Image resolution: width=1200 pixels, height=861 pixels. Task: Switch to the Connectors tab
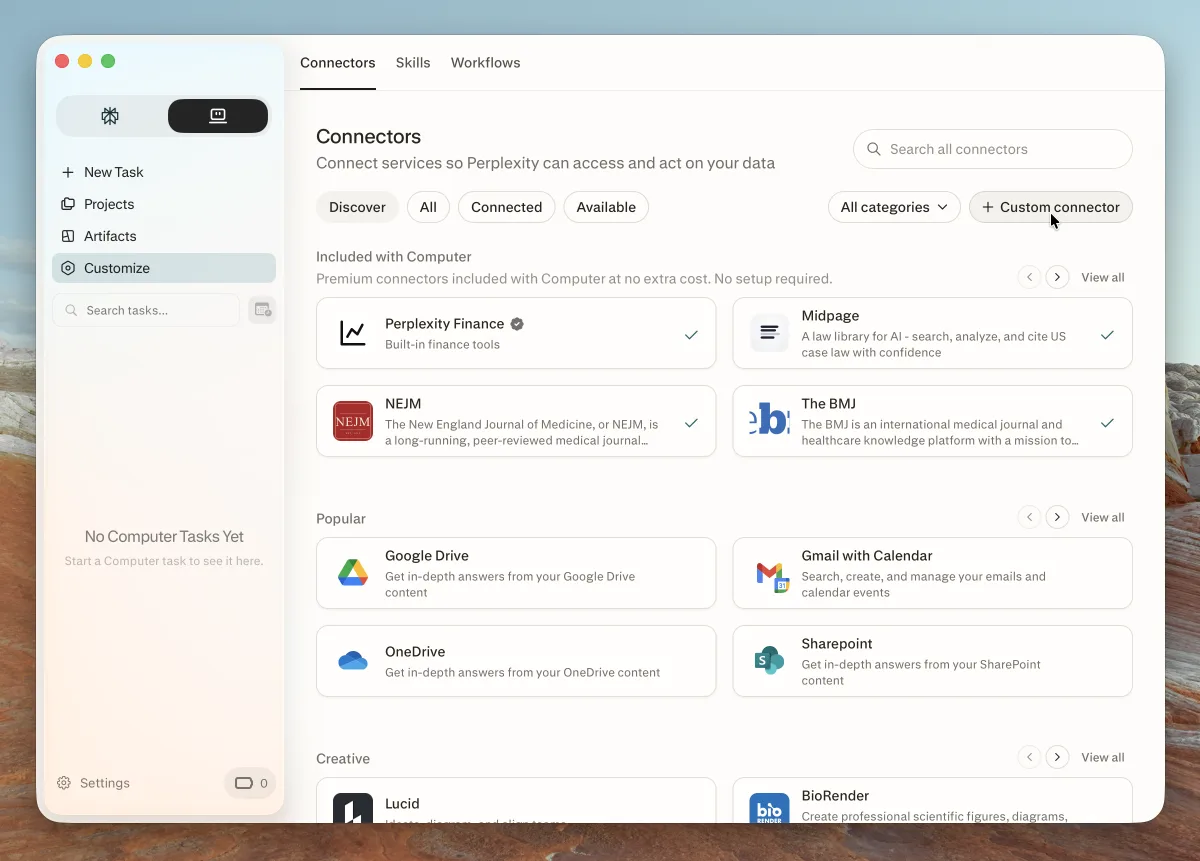coord(338,62)
